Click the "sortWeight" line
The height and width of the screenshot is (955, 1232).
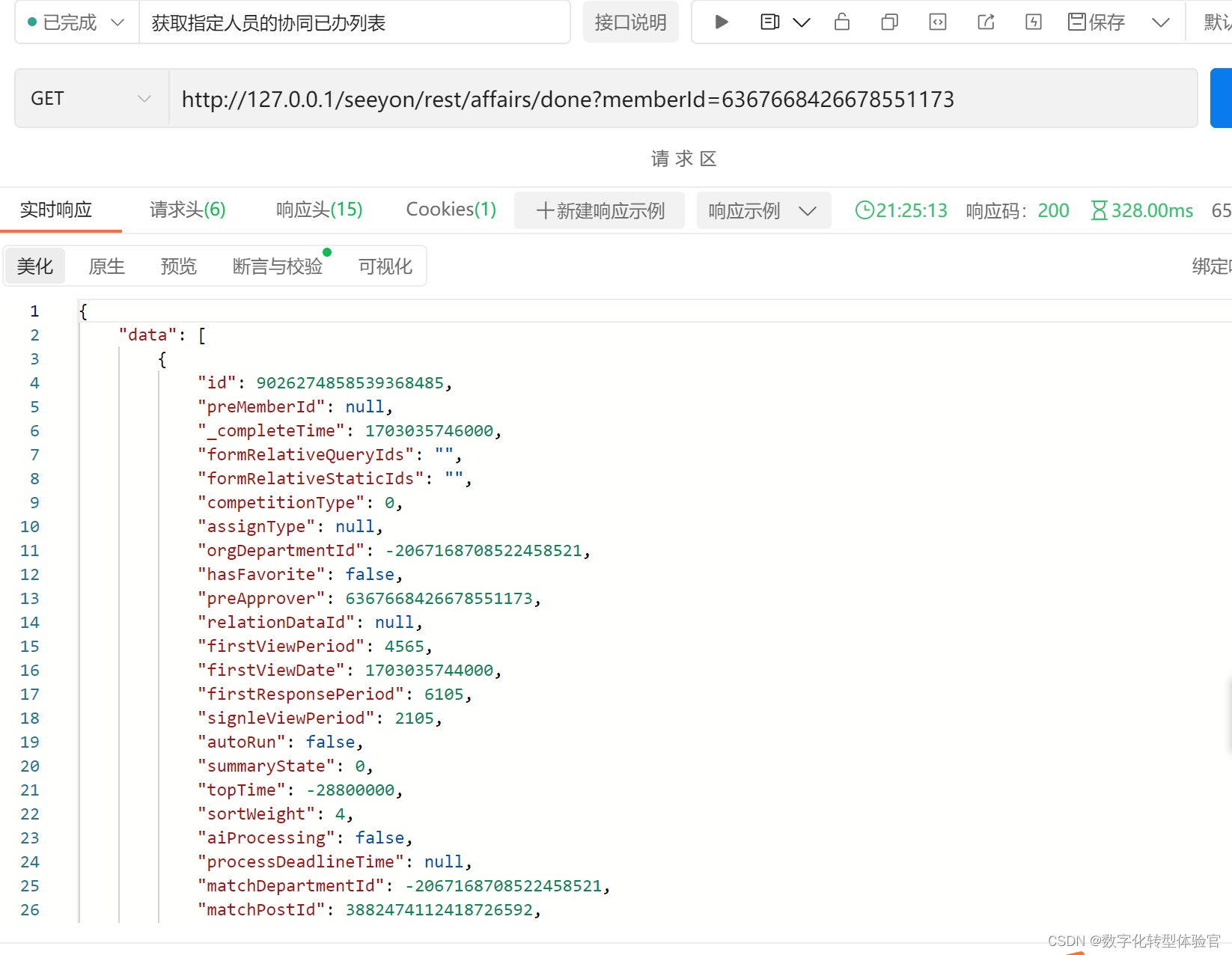275,814
